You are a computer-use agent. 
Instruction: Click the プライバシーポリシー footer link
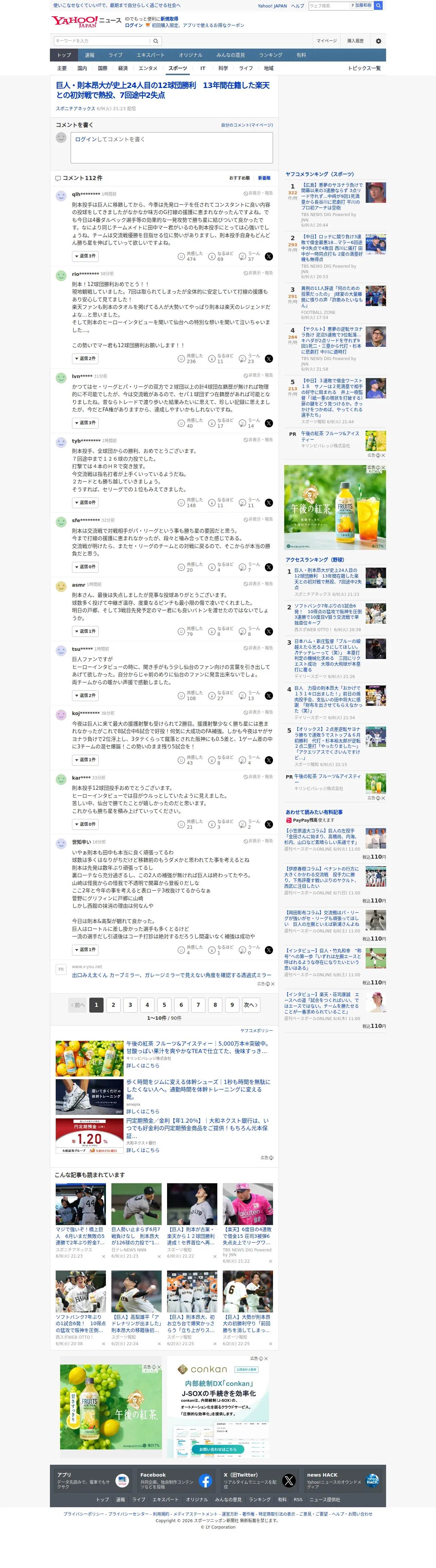[x=83, y=1514]
